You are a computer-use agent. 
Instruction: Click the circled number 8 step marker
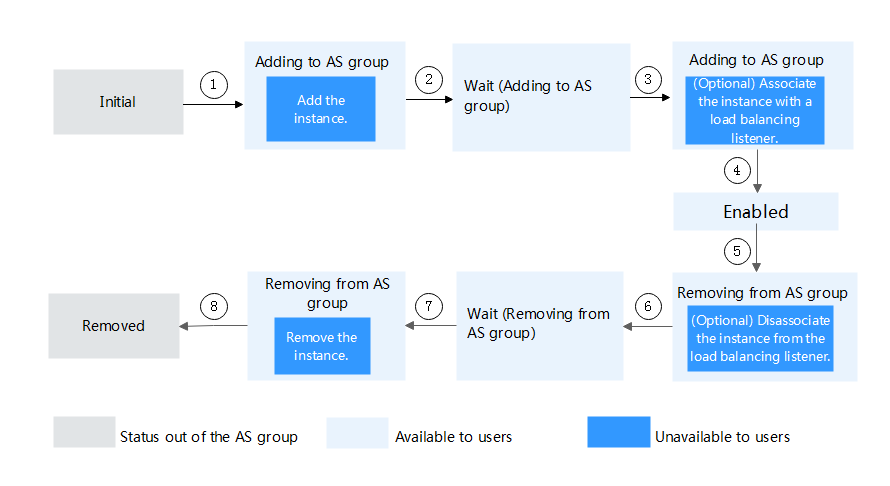214,307
